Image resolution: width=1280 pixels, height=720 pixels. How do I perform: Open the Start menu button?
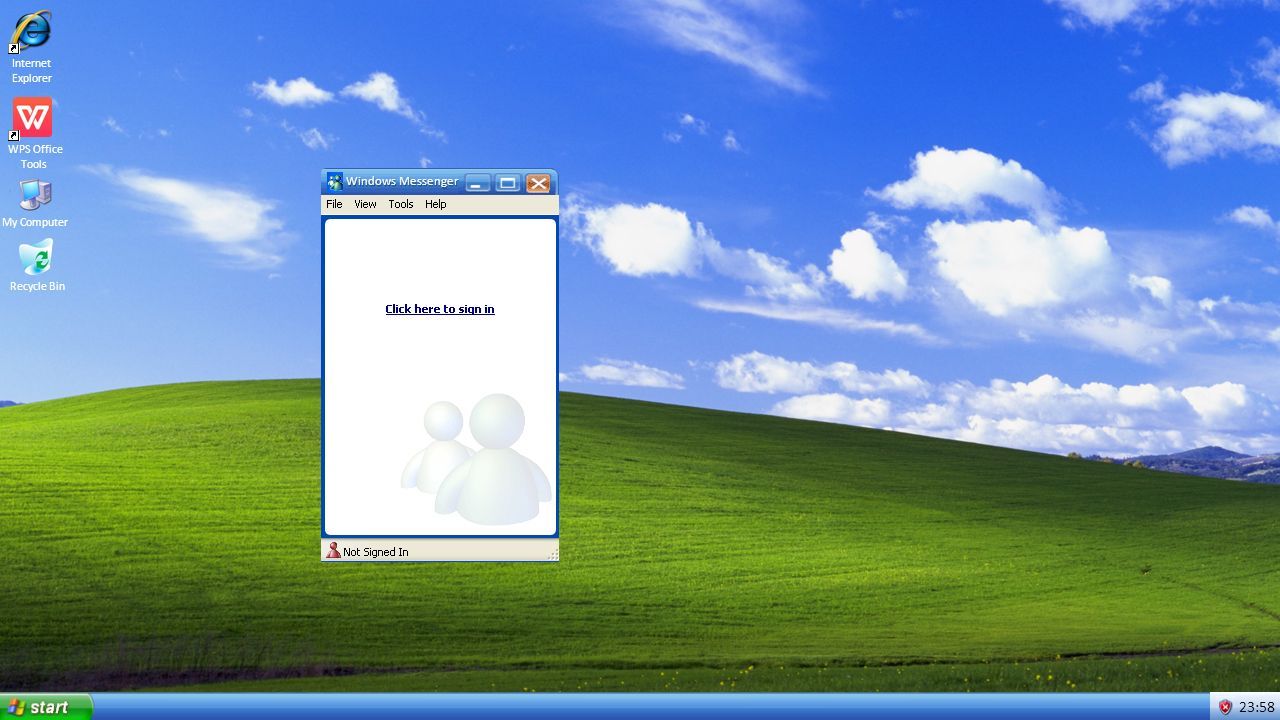tap(46, 706)
